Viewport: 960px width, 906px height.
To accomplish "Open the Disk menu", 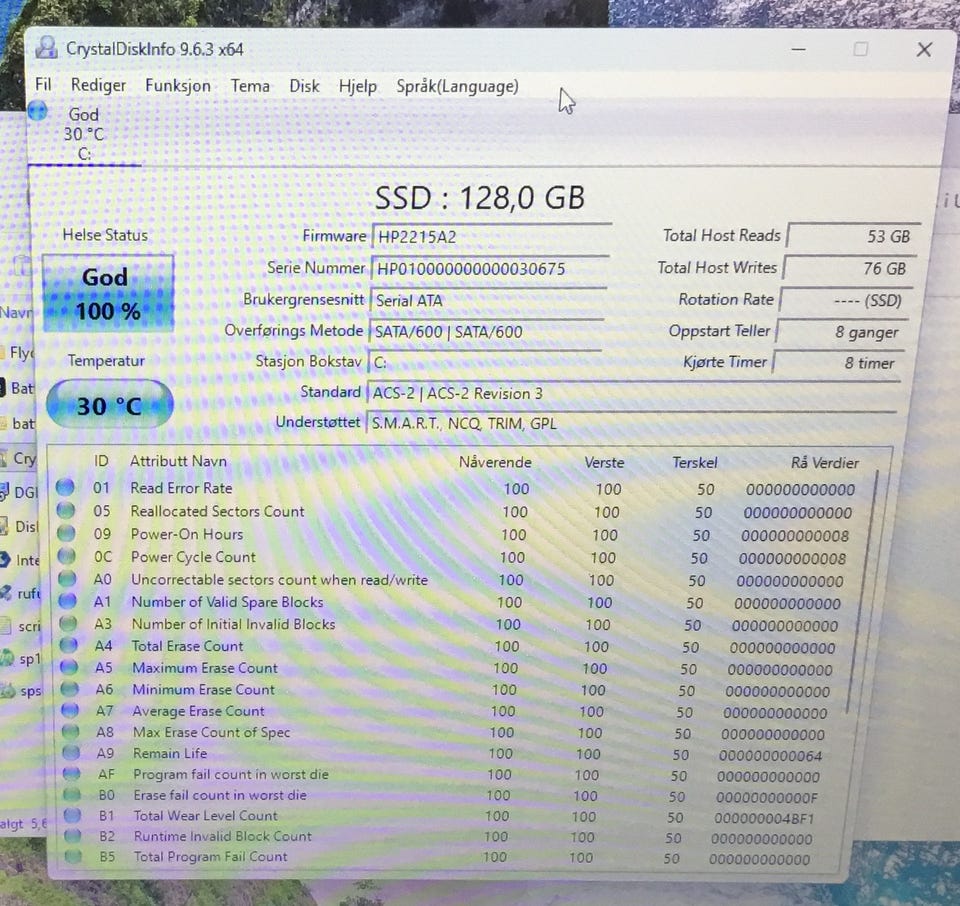I will [x=304, y=86].
